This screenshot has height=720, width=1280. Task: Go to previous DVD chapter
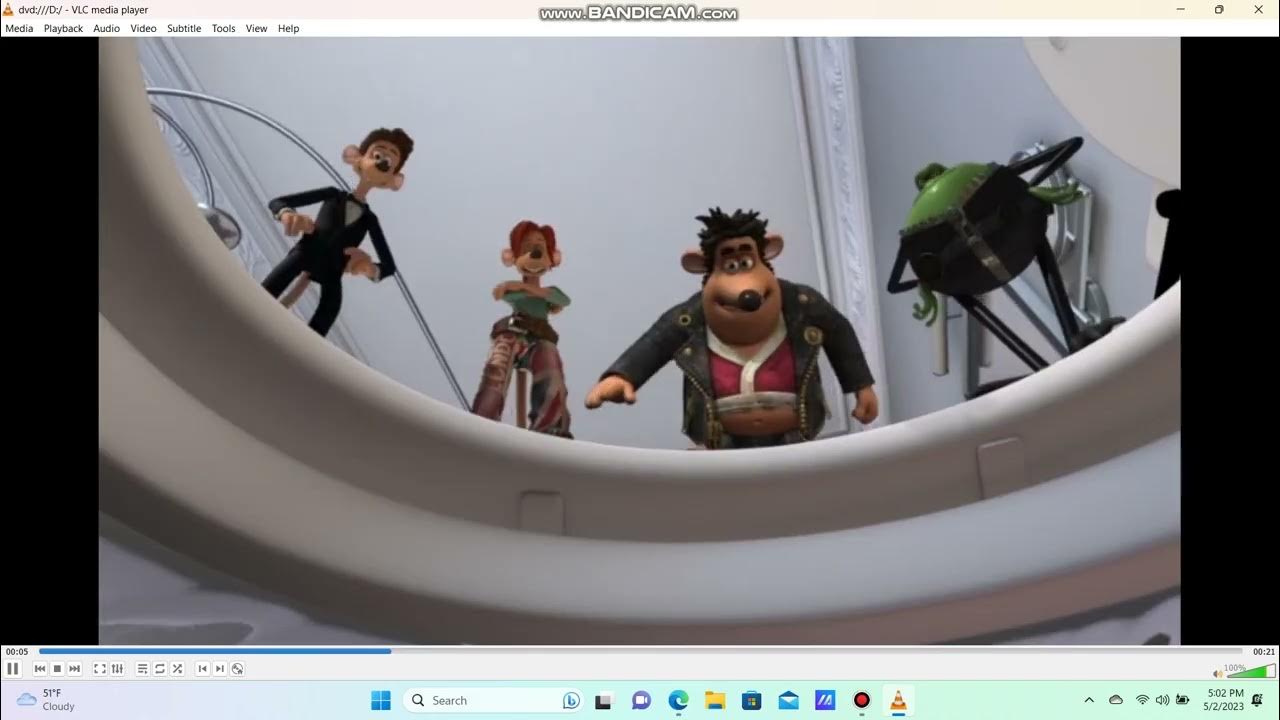click(x=203, y=669)
